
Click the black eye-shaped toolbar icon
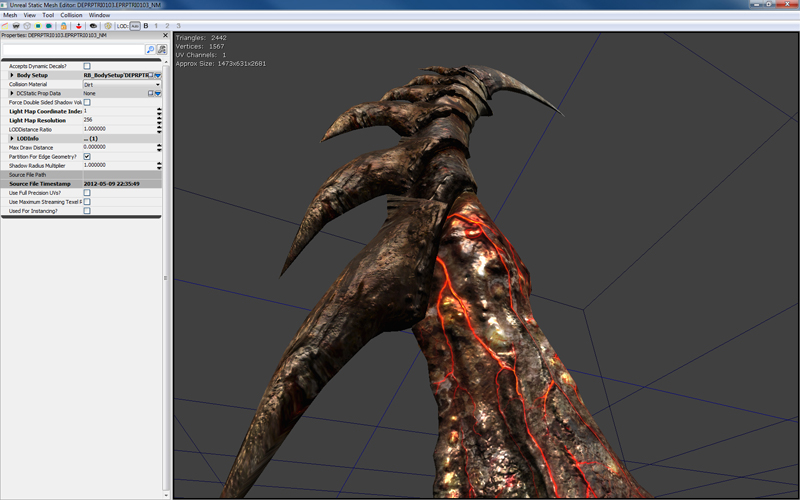coord(93,26)
